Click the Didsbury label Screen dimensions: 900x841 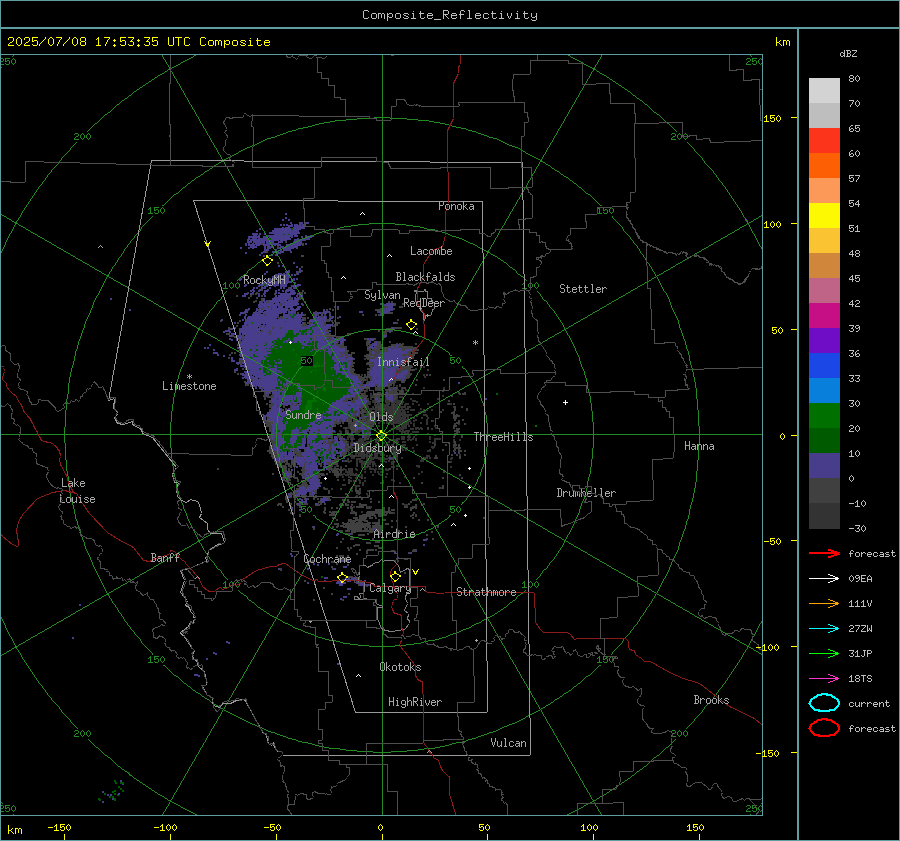click(377, 448)
